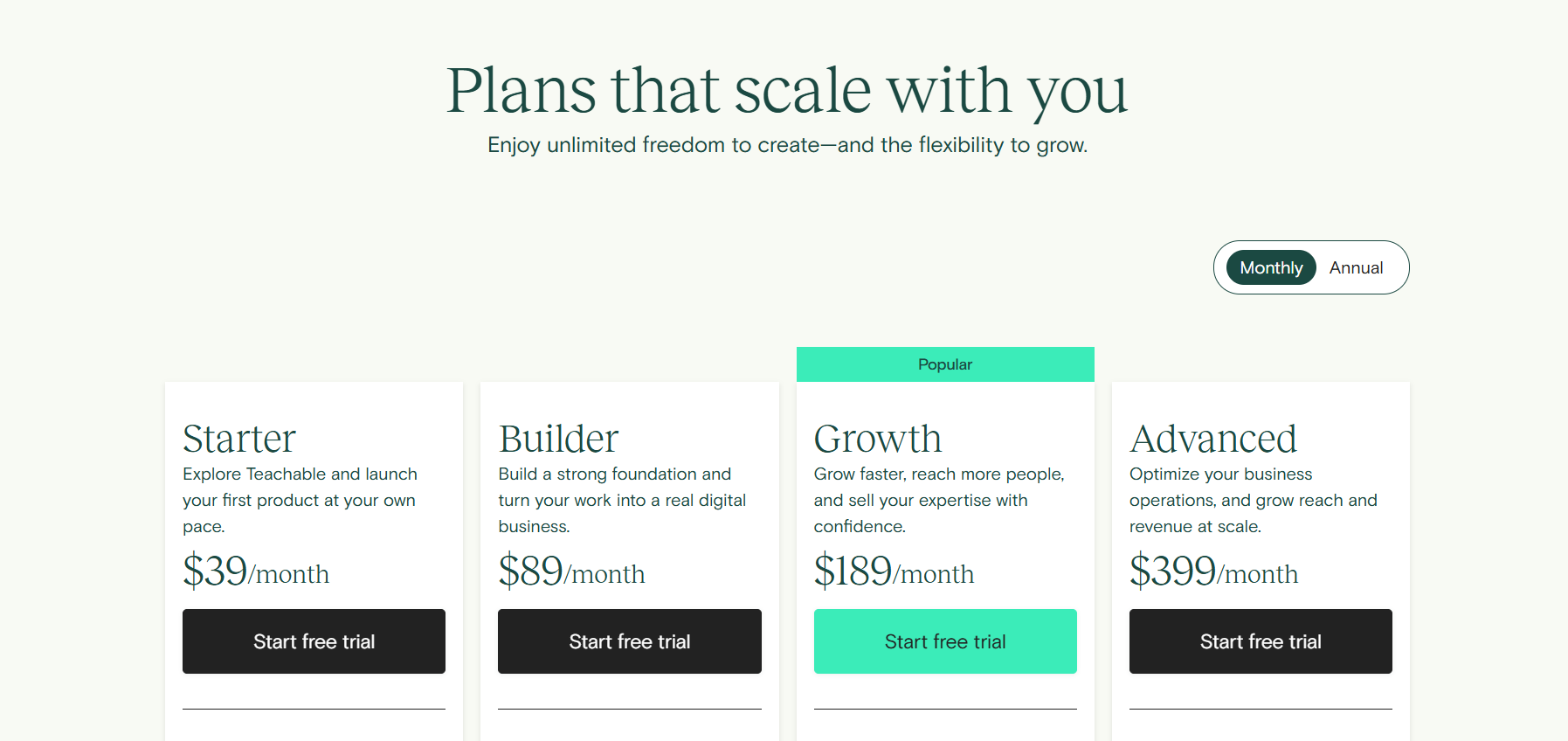This screenshot has width=1568, height=741.
Task: Click the Starter plan description text
Action: pos(300,500)
